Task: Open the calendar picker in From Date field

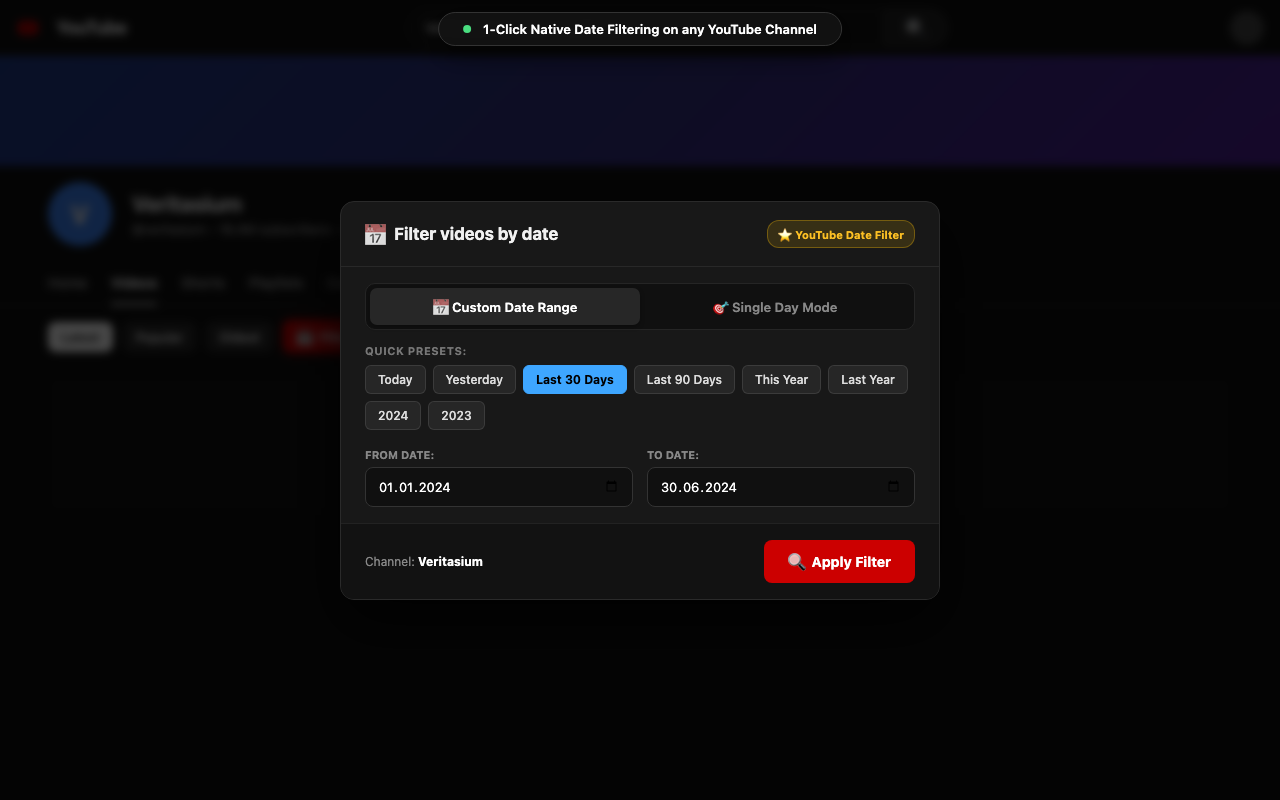Action: [612, 487]
